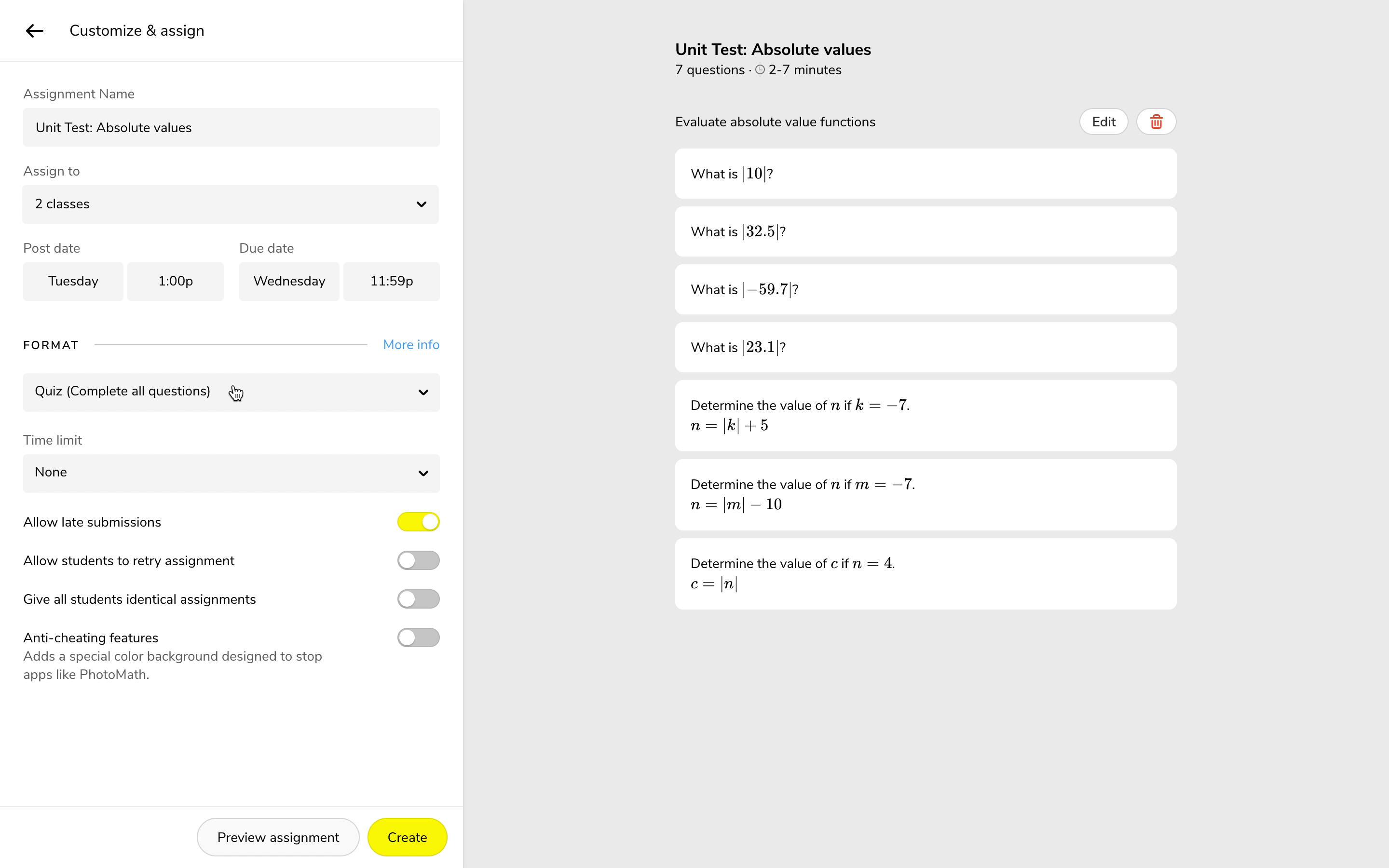Viewport: 1389px width, 868px height.
Task: Click Preview assignment button
Action: coord(278,837)
